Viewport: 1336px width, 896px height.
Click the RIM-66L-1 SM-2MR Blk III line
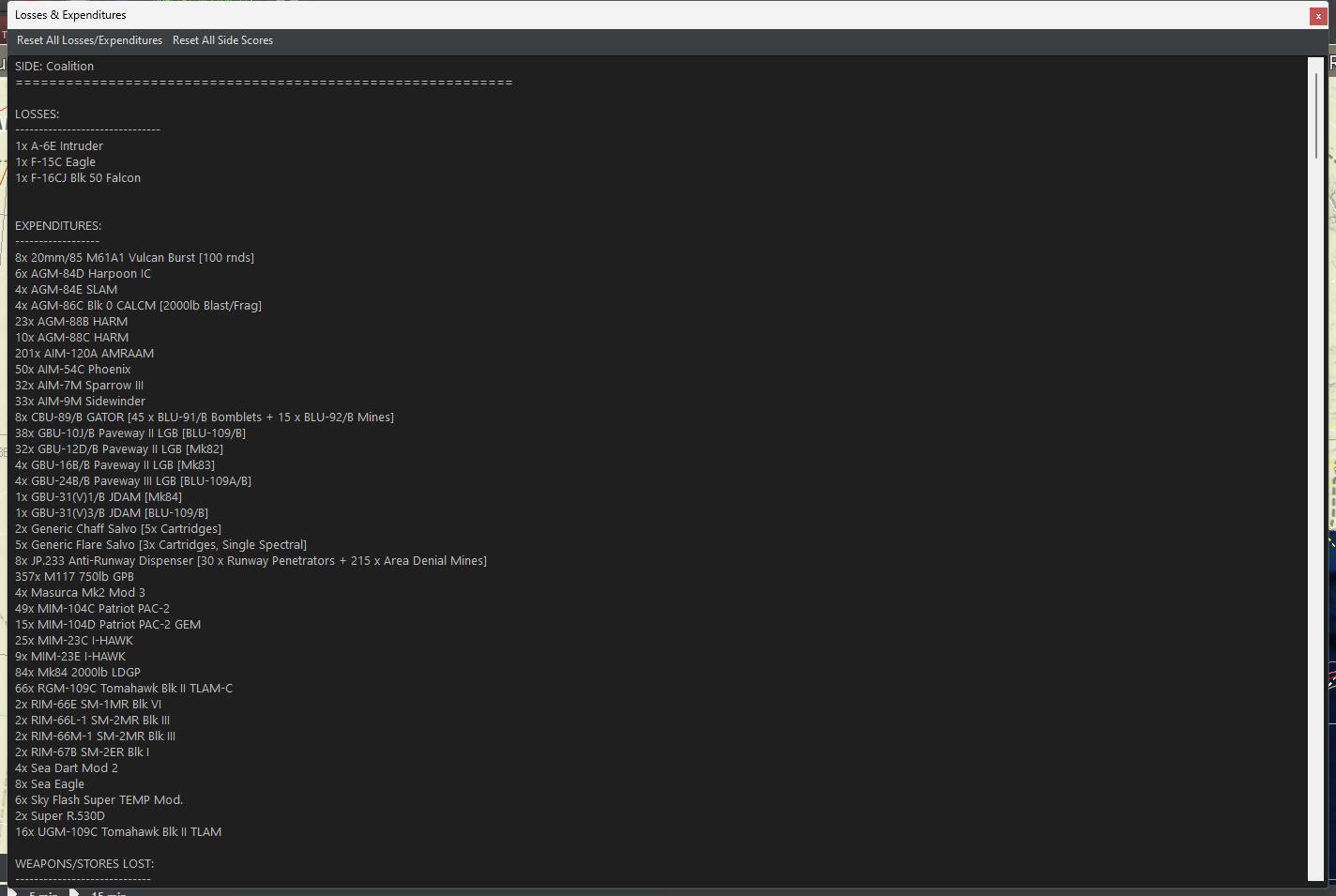92,721
